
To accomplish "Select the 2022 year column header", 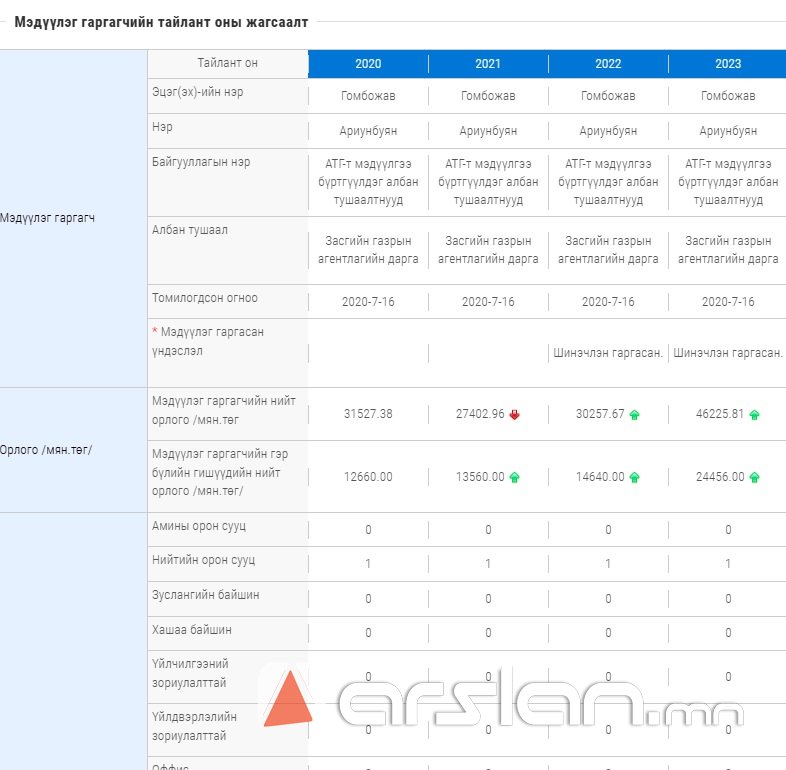I will click(x=608, y=64).
